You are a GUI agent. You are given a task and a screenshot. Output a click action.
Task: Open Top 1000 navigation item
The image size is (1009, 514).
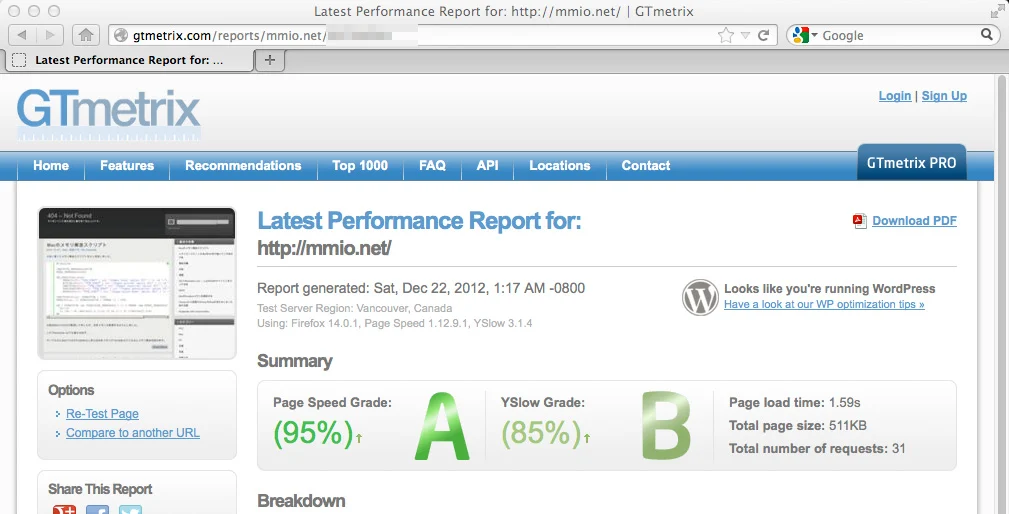(360, 165)
